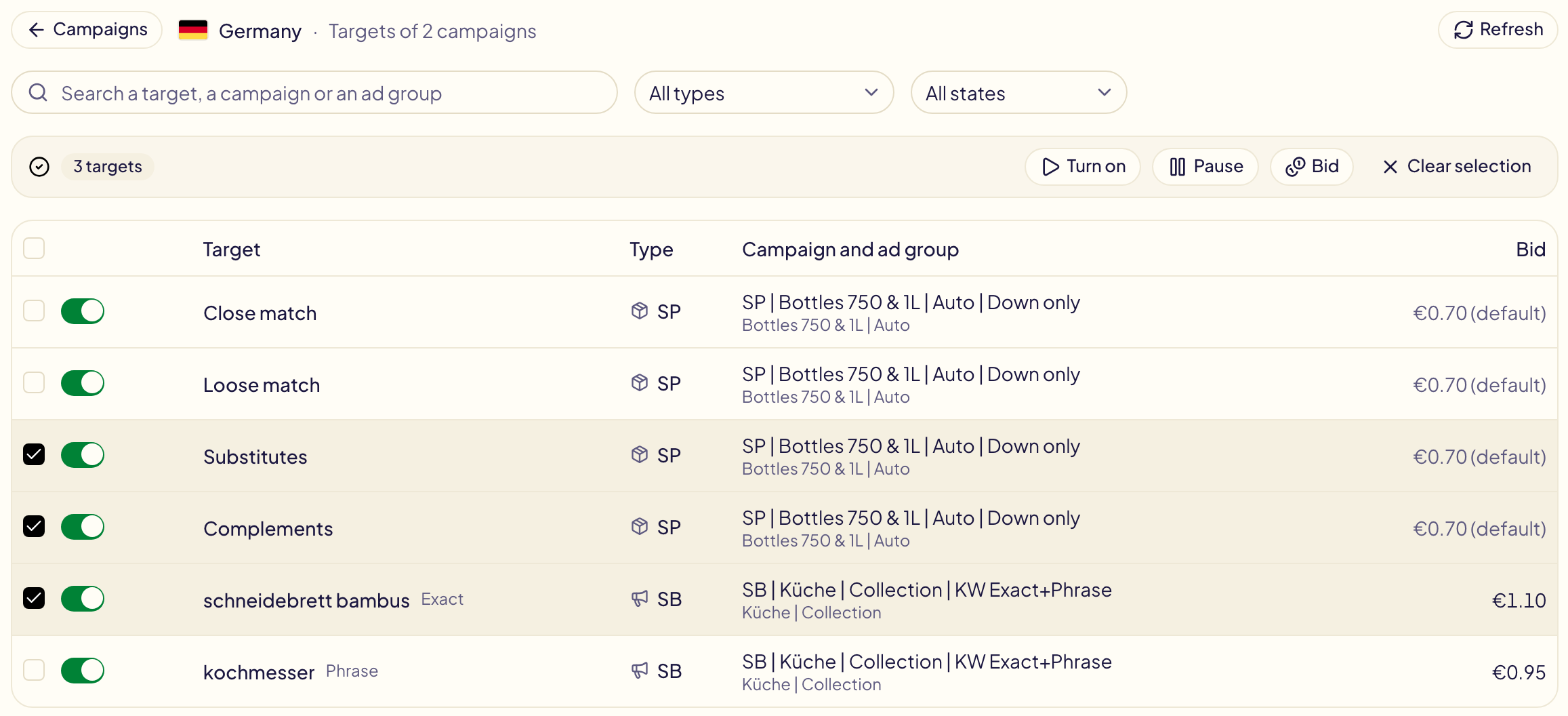Disable the Substitutes target switch
This screenshot has height=716, width=1568.
pos(83,455)
